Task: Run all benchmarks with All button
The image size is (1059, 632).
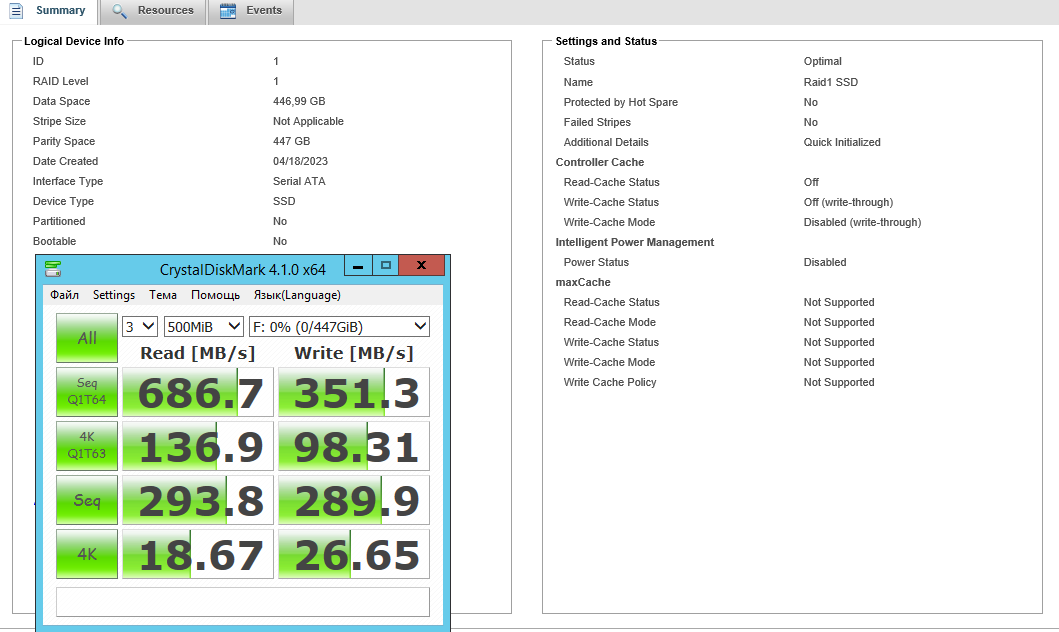Action: pyautogui.click(x=87, y=338)
